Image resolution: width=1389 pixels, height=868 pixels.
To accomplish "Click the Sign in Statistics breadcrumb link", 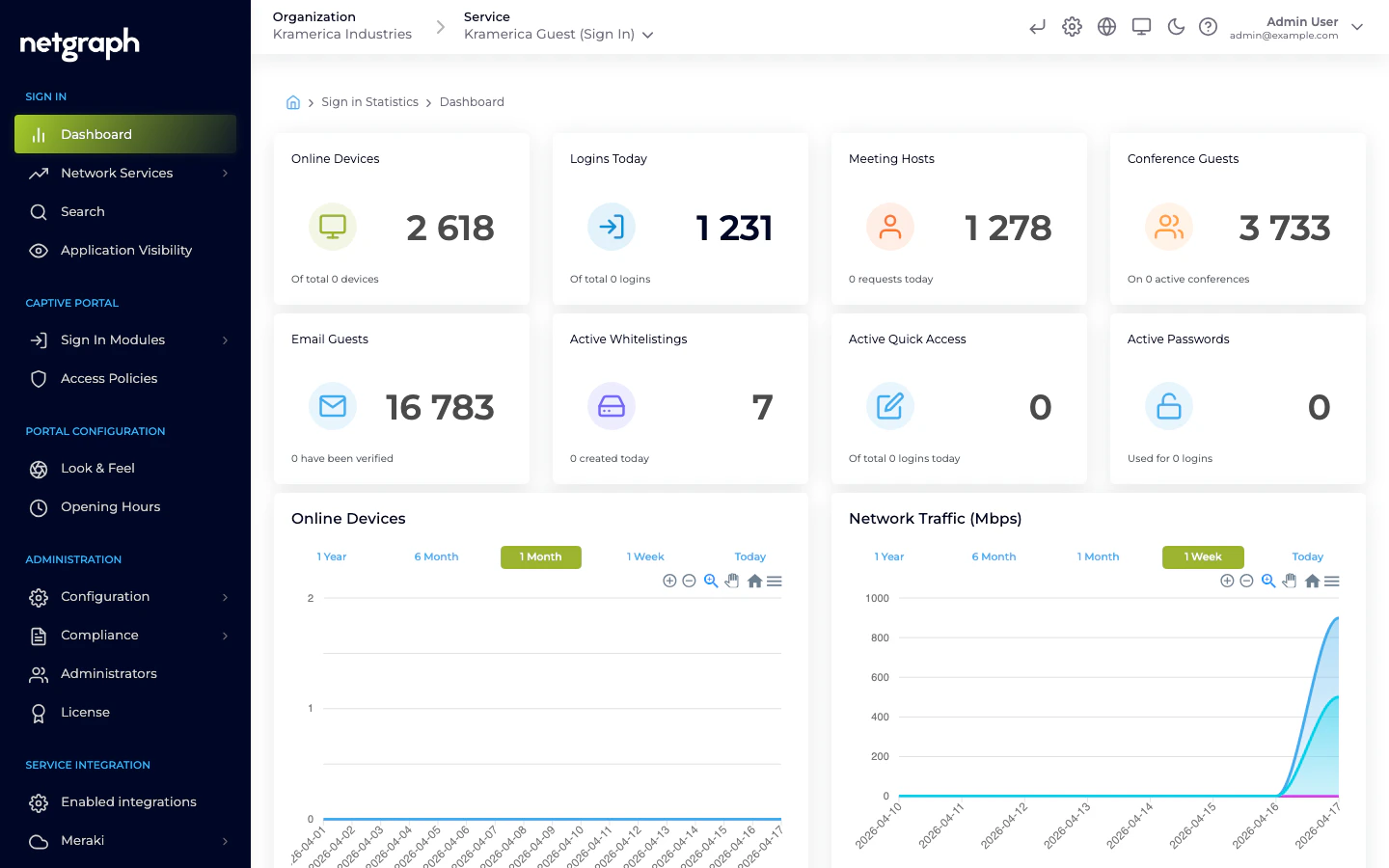I will (369, 101).
